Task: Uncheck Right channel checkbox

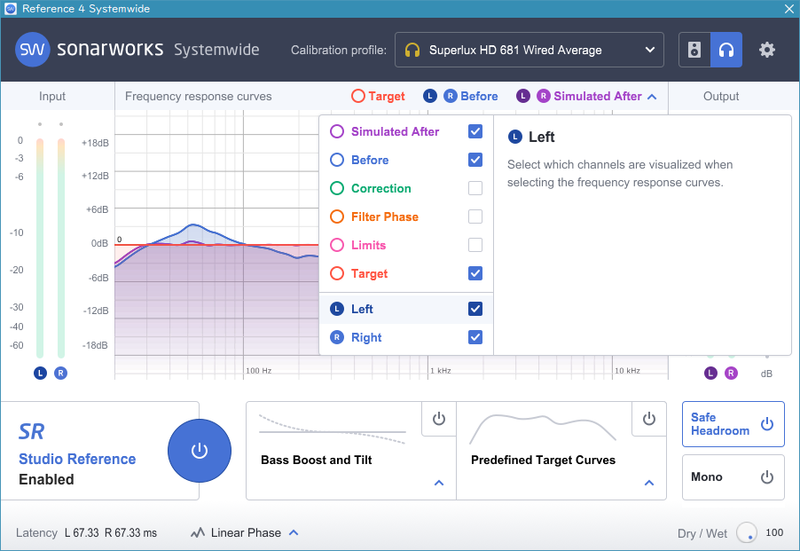Action: [475, 337]
